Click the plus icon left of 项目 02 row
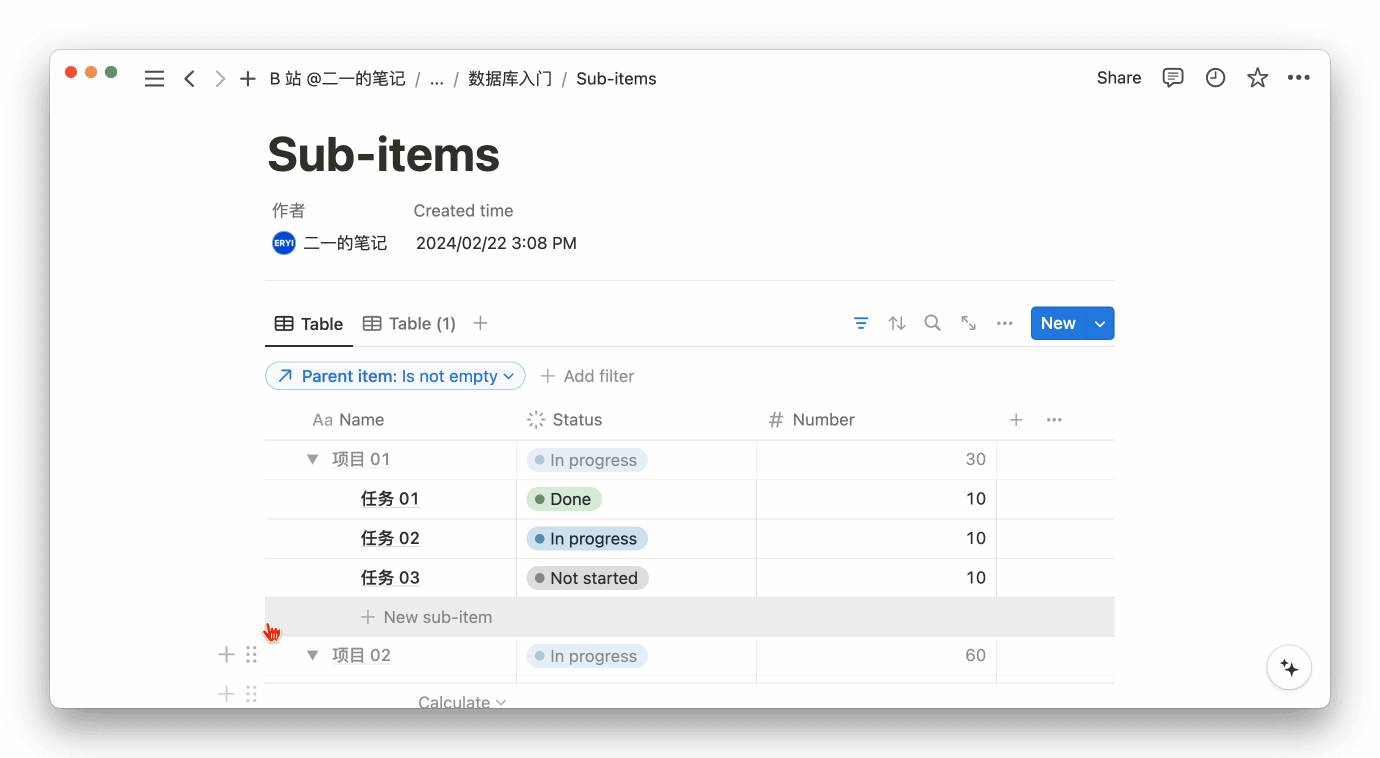Screen dimensions: 1380x758 [227, 655]
